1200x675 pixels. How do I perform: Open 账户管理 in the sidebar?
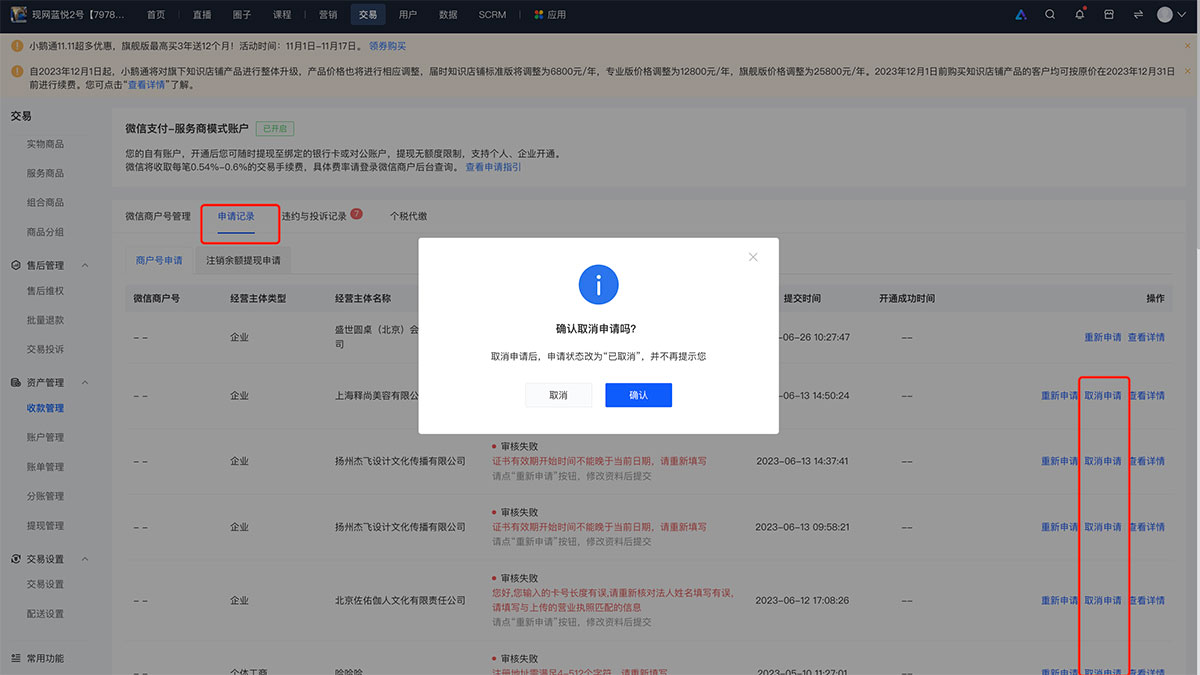coord(45,437)
